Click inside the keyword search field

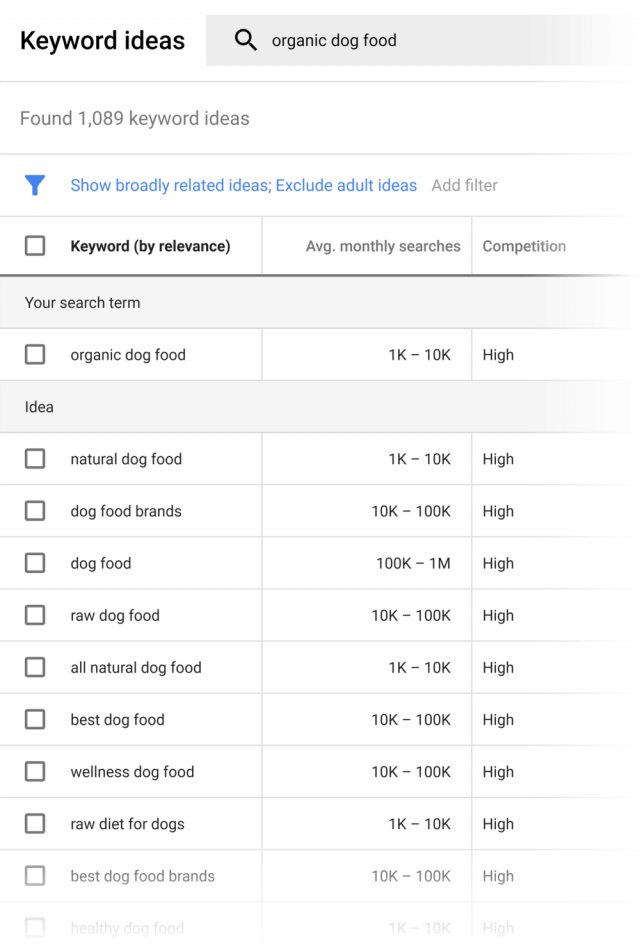coord(400,40)
